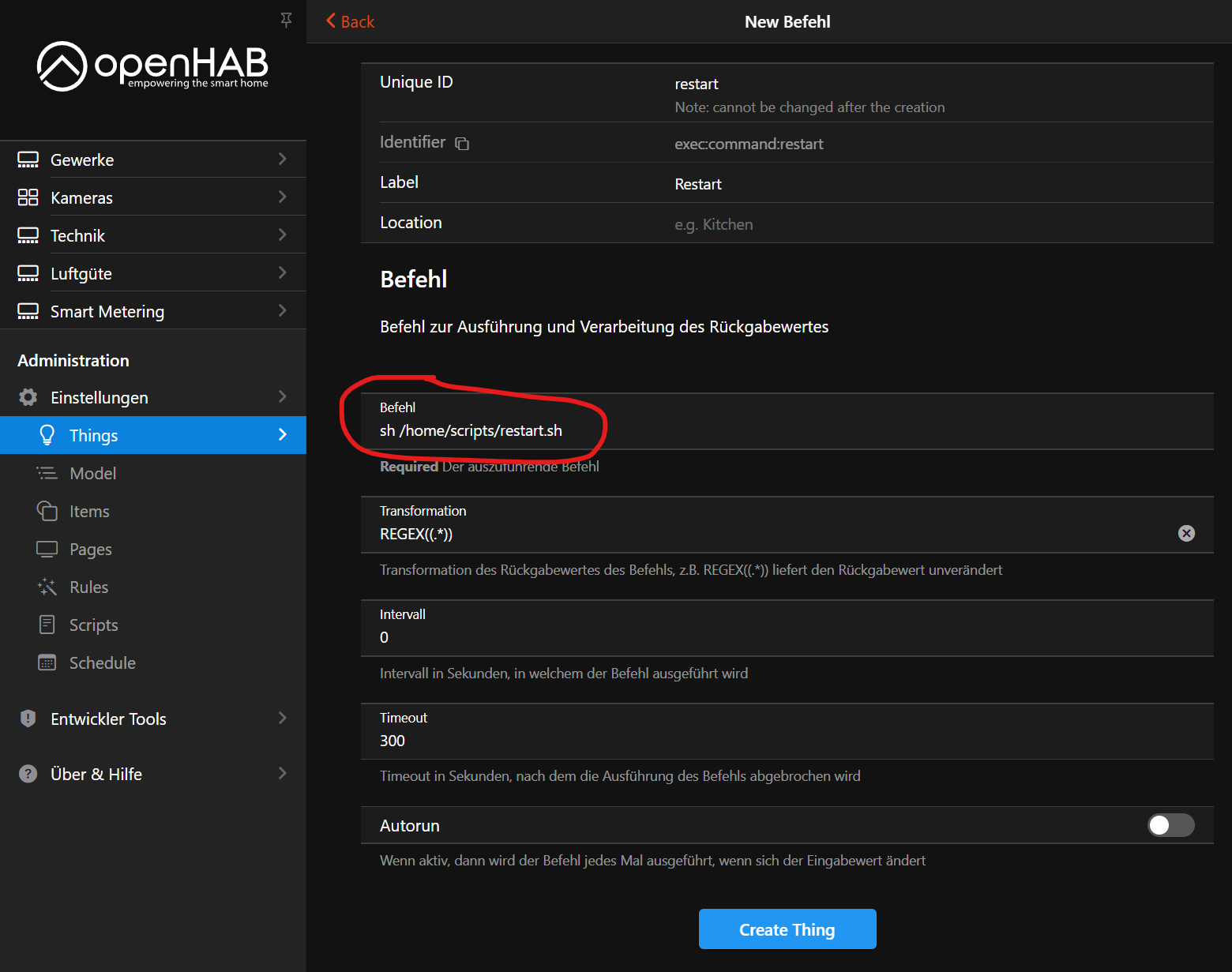Click the sidebar pin icon

286,20
